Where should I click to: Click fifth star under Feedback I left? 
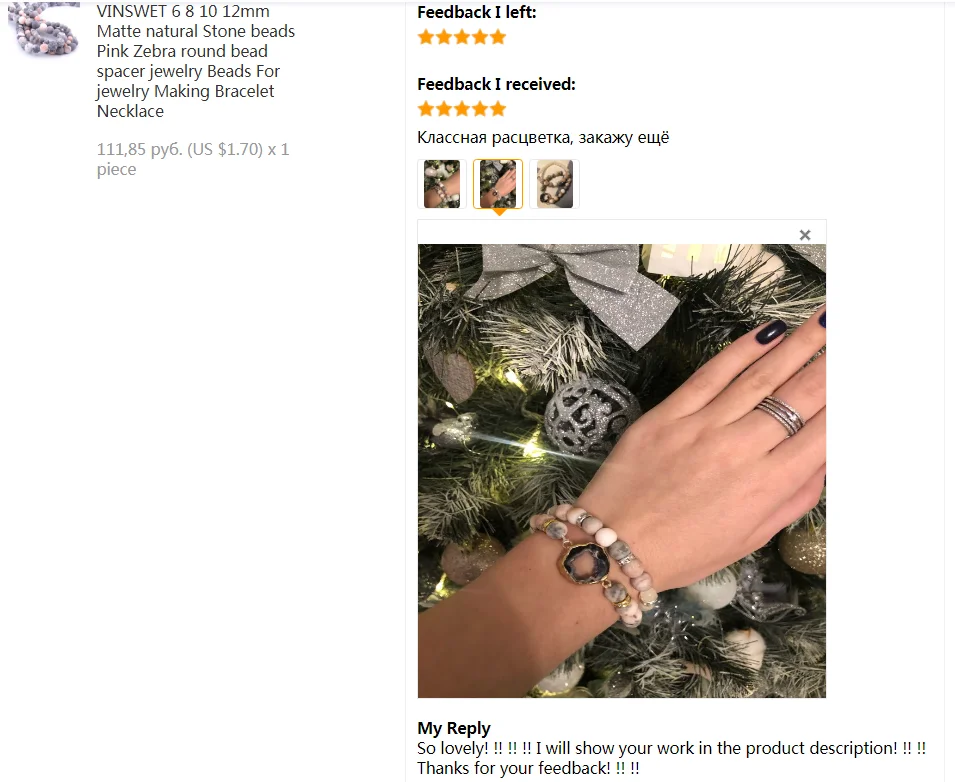point(498,37)
